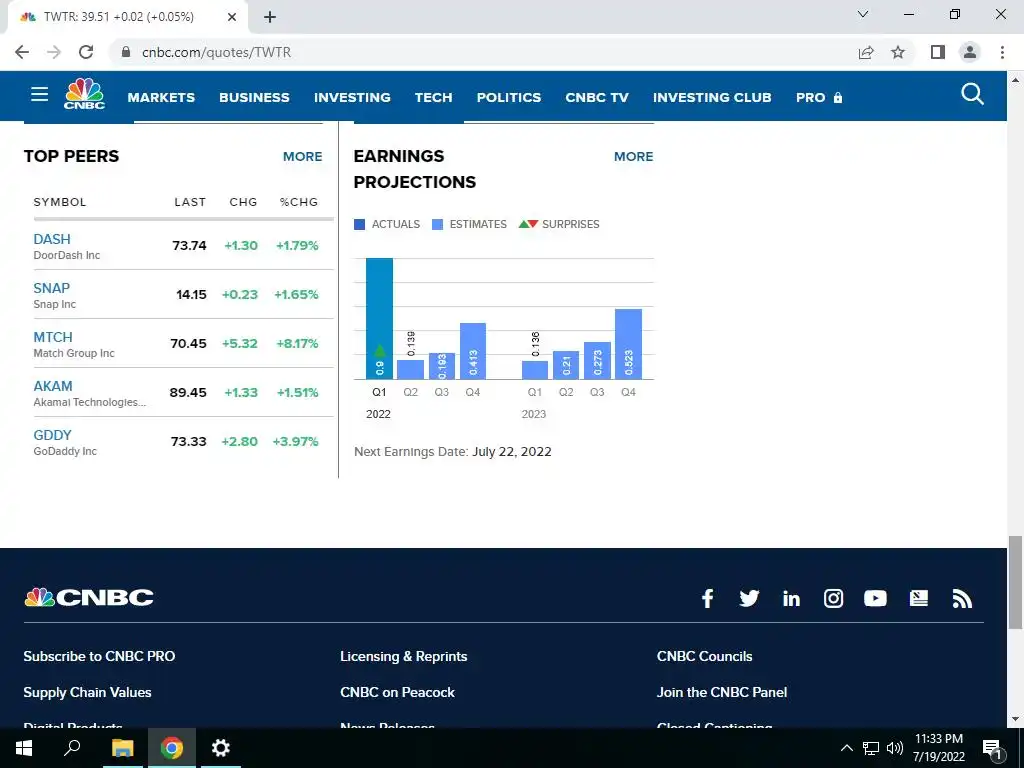
Task: Reload the current page
Action: (86, 52)
